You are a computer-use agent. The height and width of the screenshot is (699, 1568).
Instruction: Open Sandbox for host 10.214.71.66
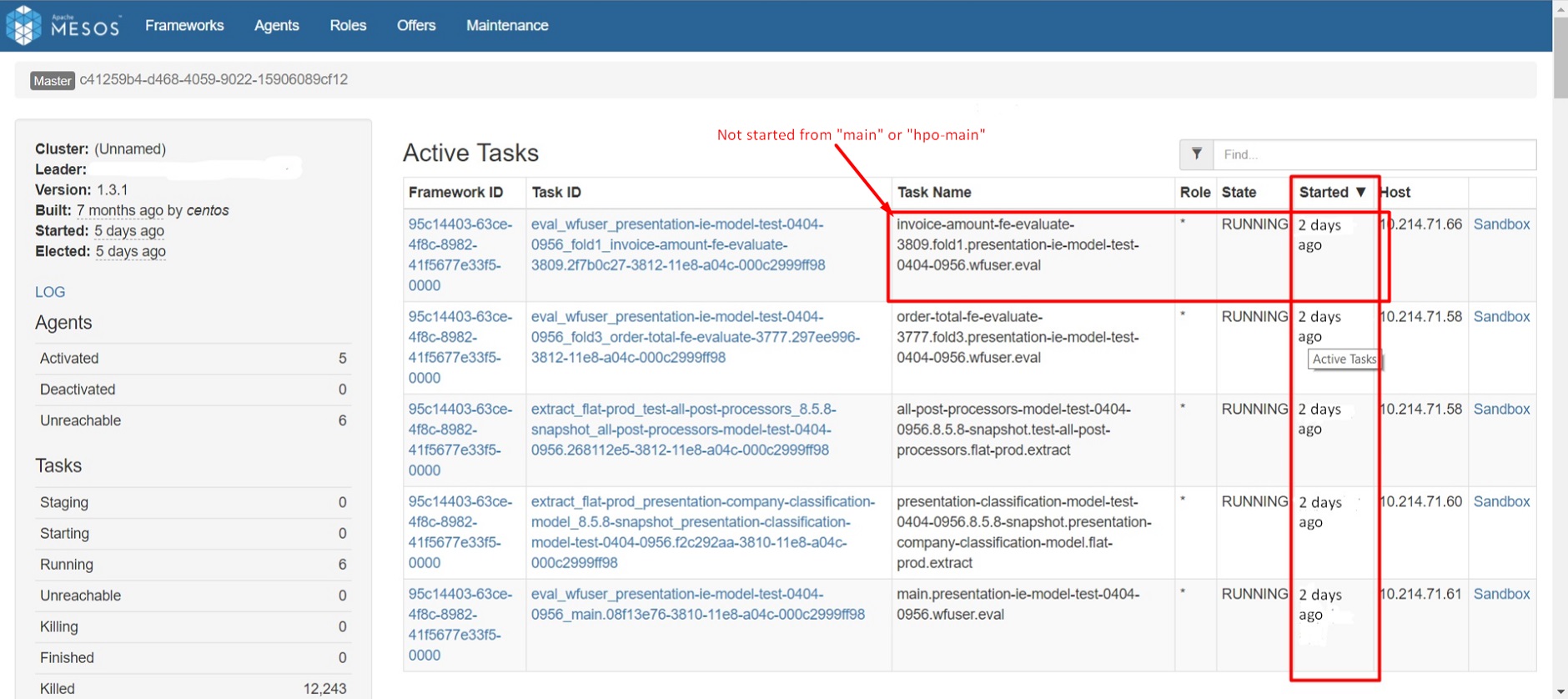coord(1501,224)
